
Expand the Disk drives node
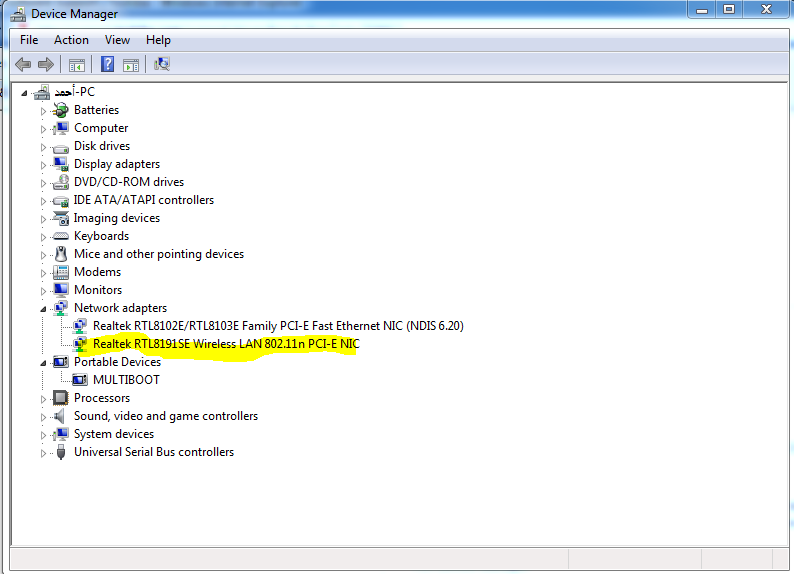43,147
